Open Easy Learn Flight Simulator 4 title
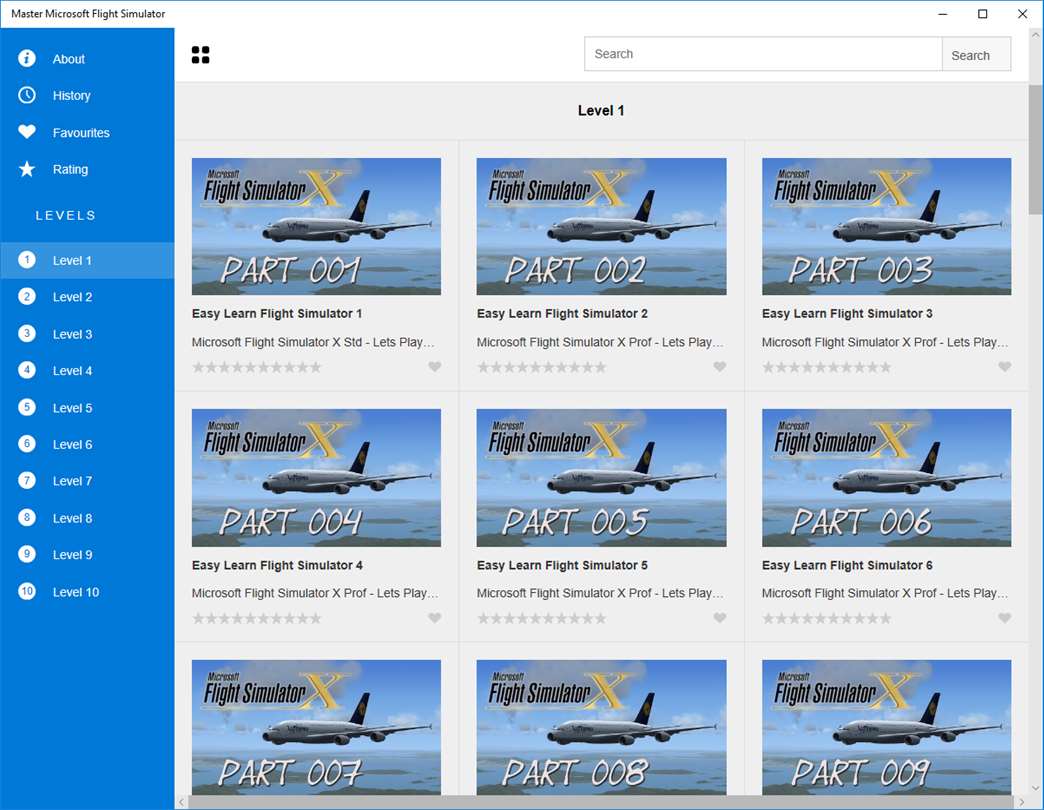 coord(277,565)
